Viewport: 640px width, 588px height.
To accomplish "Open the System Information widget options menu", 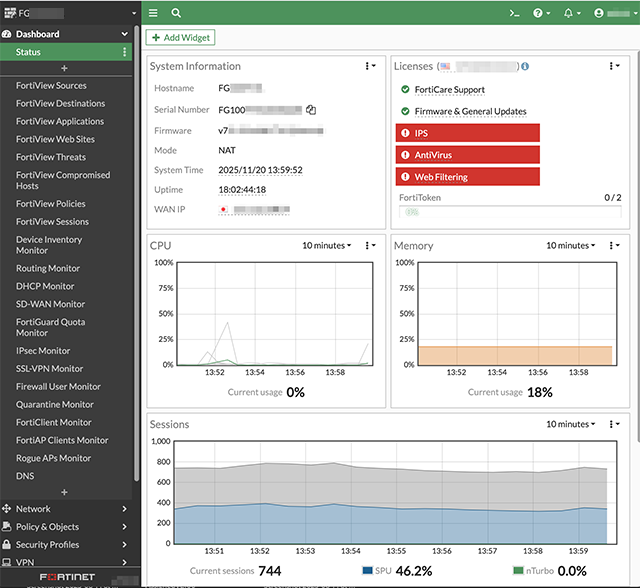I will coord(371,66).
